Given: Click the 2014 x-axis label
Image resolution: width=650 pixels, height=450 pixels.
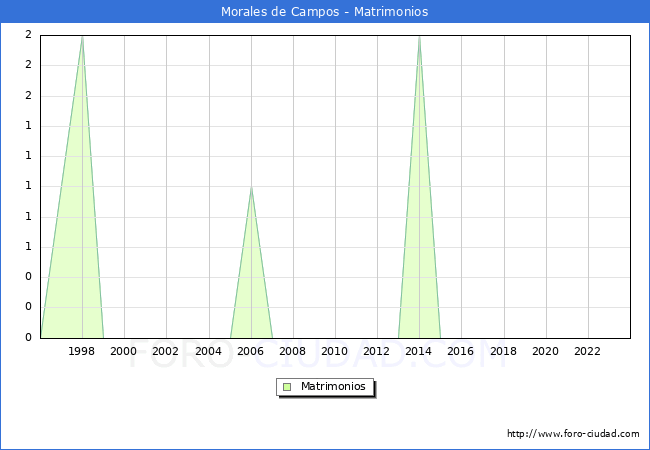Looking at the screenshot, I should (419, 351).
